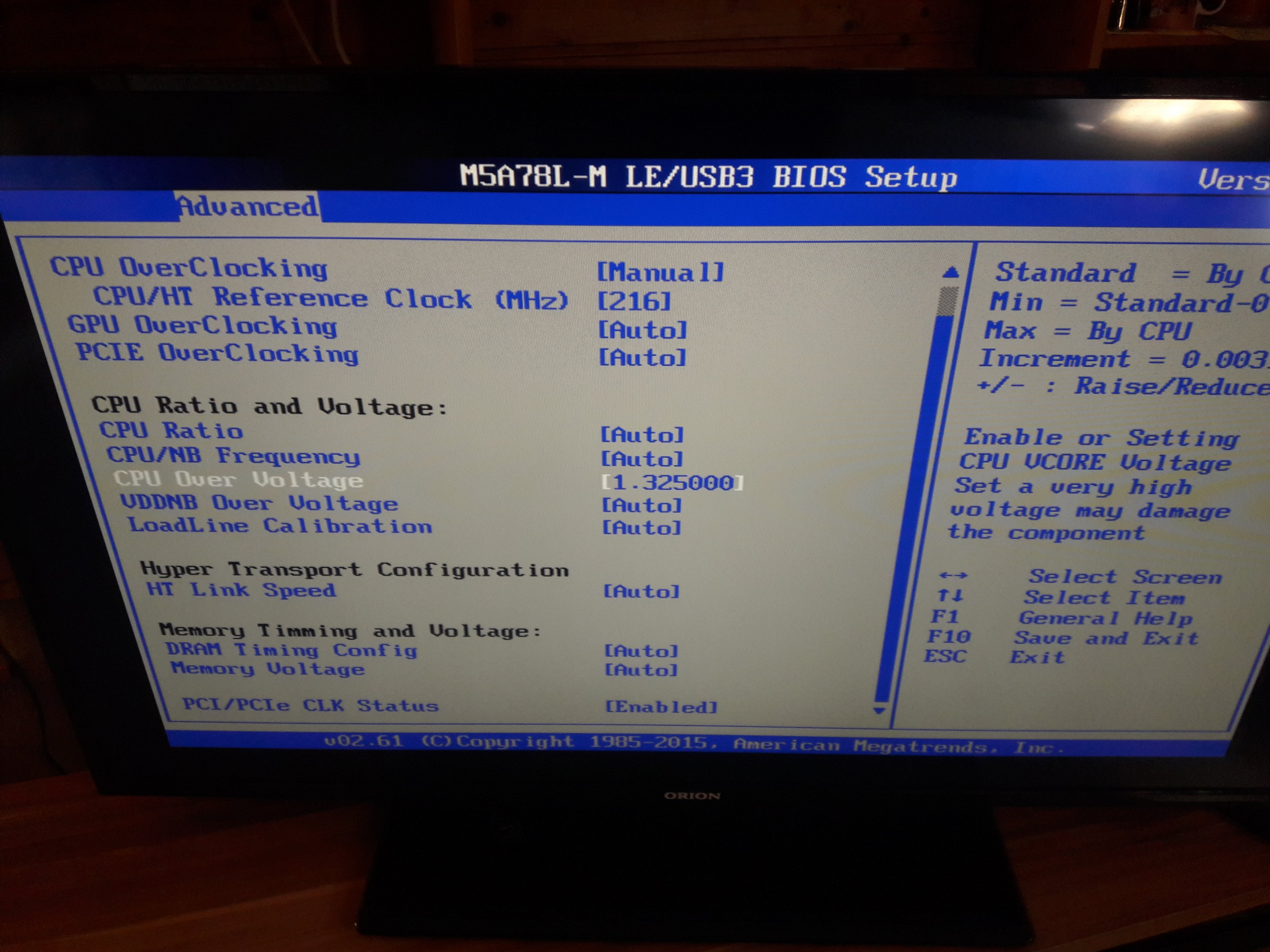Open CPU OverClocking Manual value

[x=660, y=272]
